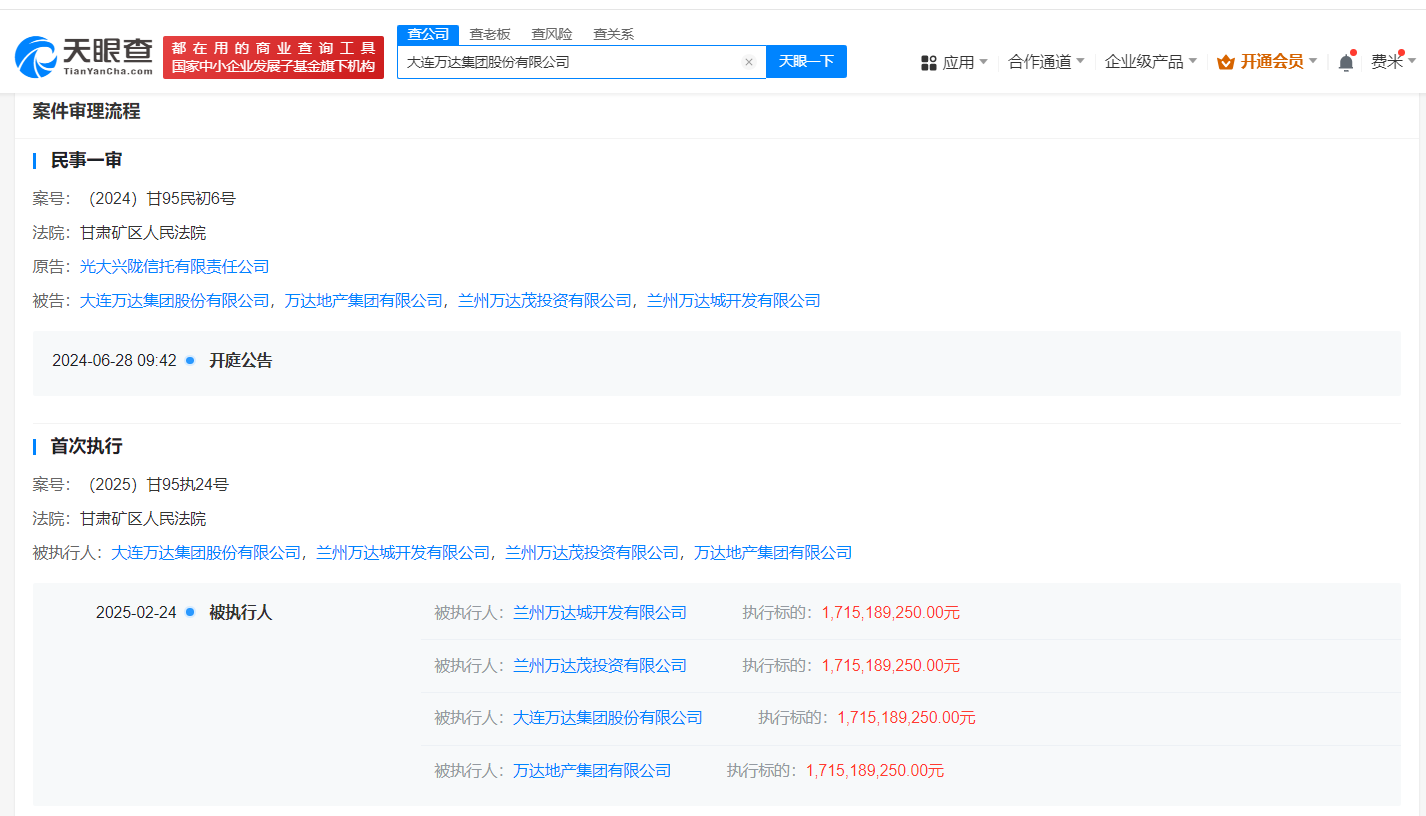Click the 案件审理流程 title
1426x816 pixels.
86,112
